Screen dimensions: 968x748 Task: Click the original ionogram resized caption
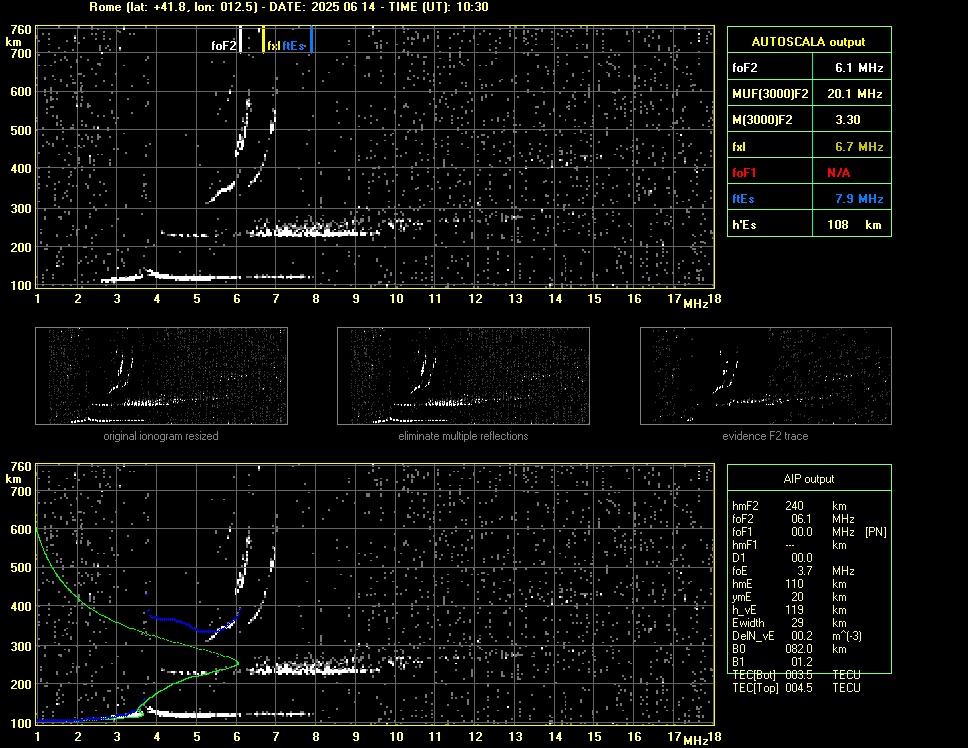161,436
